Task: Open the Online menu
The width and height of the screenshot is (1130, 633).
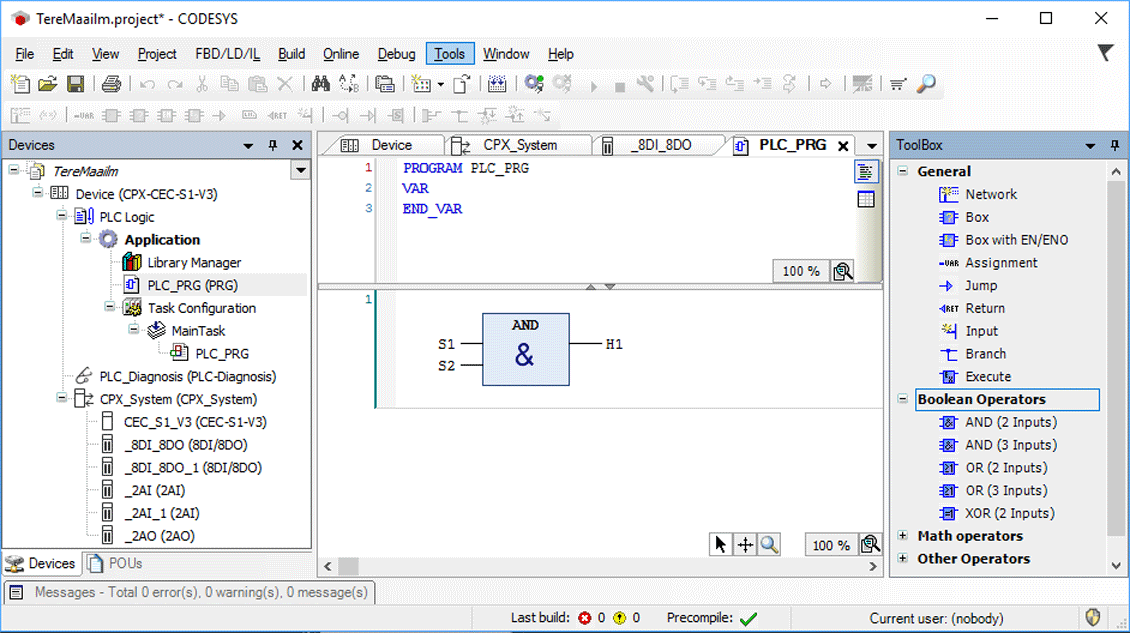Action: 341,53
